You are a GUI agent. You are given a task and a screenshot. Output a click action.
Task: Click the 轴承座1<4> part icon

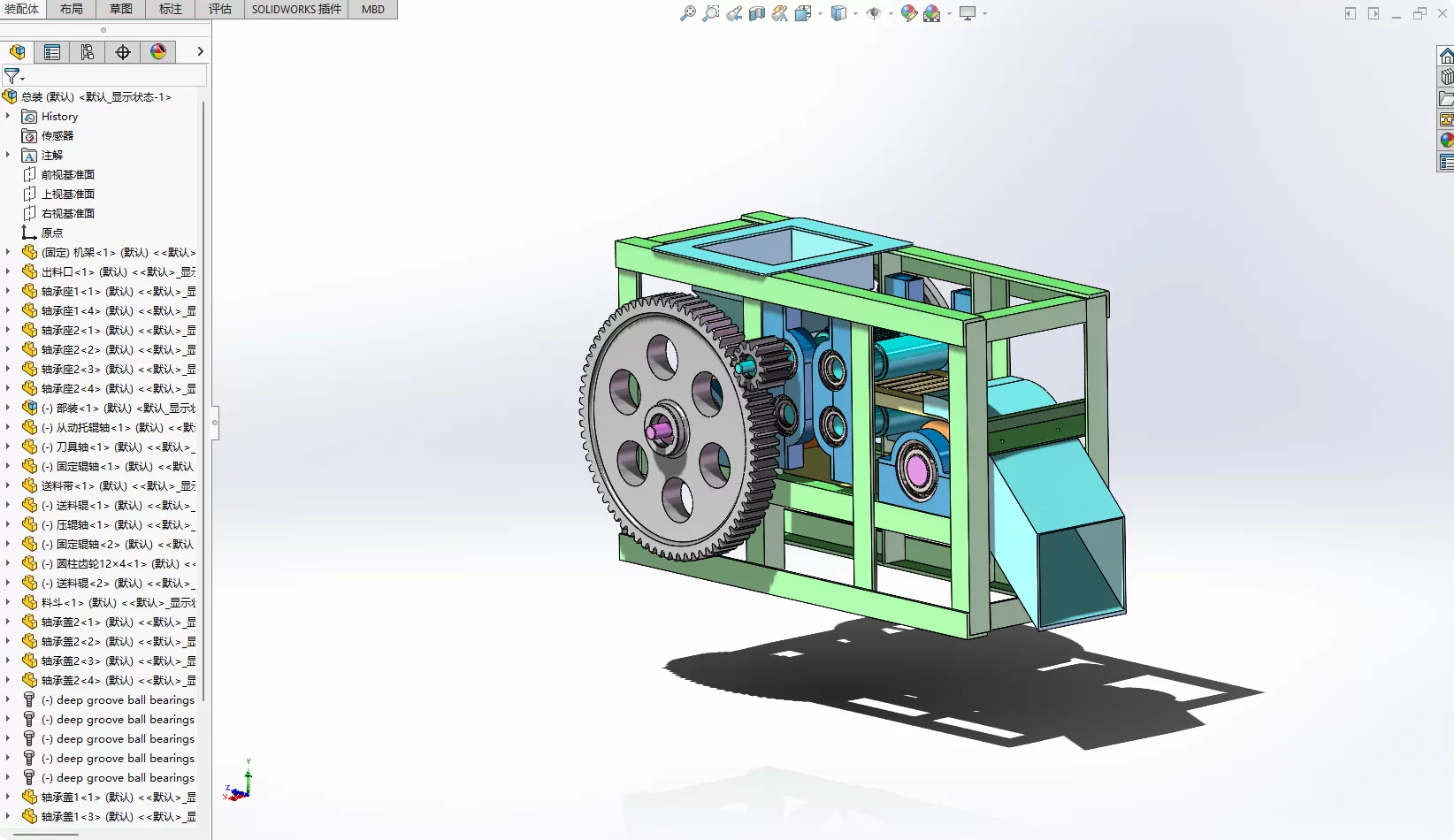(x=29, y=310)
